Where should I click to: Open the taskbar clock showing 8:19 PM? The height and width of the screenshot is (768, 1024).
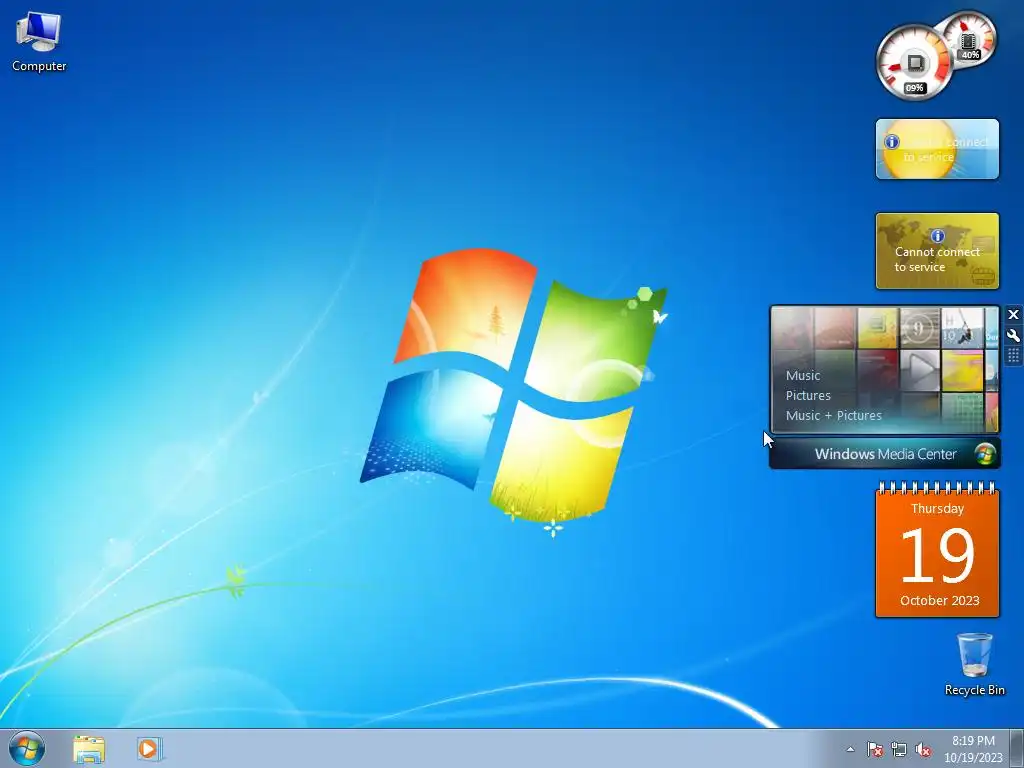[973, 741]
